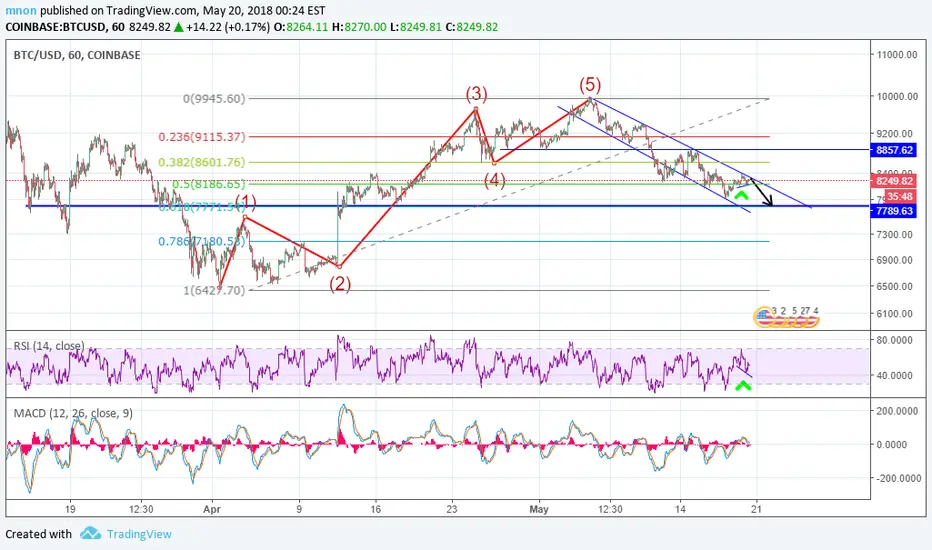Select the close value C:8249.82 in header
Image resolution: width=932 pixels, height=550 pixels.
471,27
